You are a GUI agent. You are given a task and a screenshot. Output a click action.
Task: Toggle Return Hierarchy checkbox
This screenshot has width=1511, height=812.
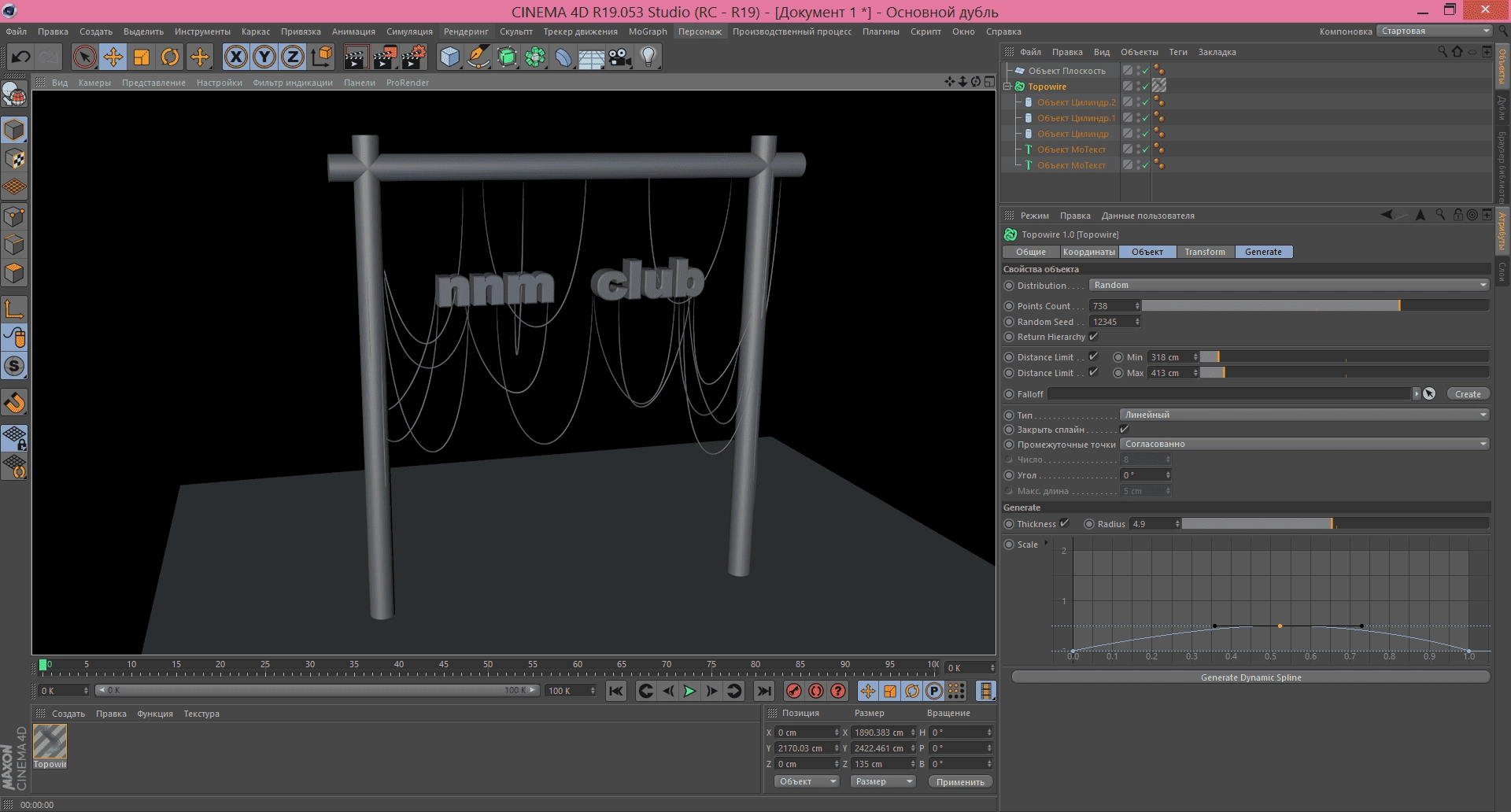(1093, 337)
